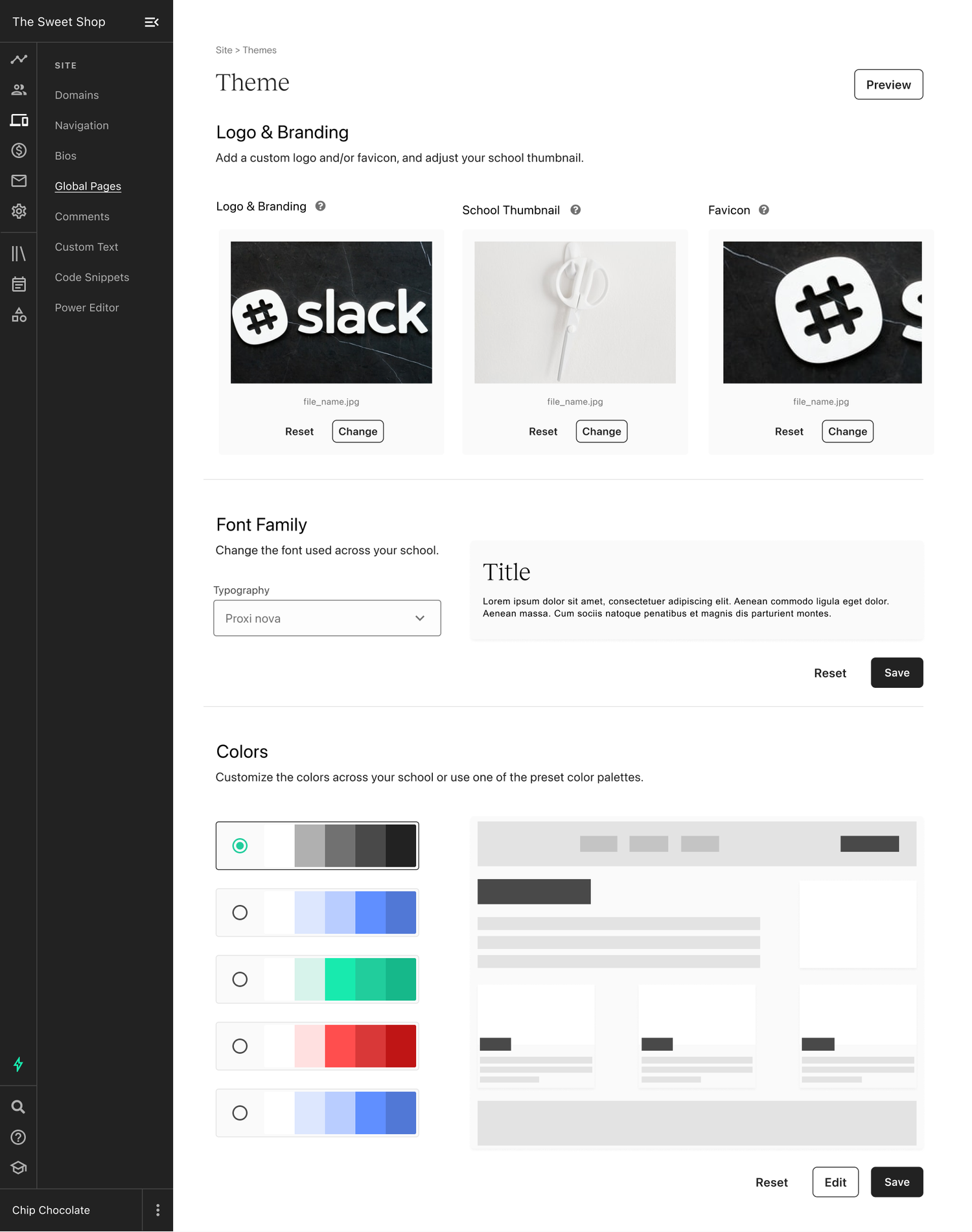Open Chip Chocolate's three-dot menu
The image size is (972, 1232).
click(x=157, y=1210)
